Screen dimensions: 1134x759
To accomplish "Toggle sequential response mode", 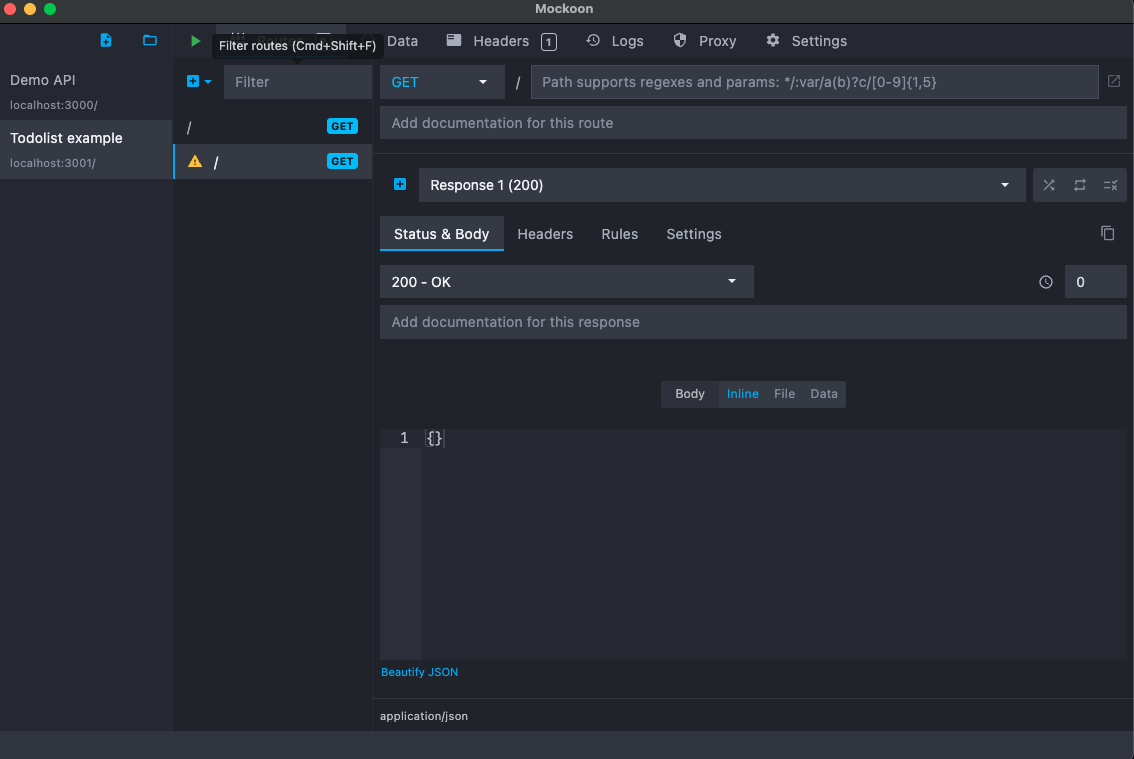I will coord(1080,185).
